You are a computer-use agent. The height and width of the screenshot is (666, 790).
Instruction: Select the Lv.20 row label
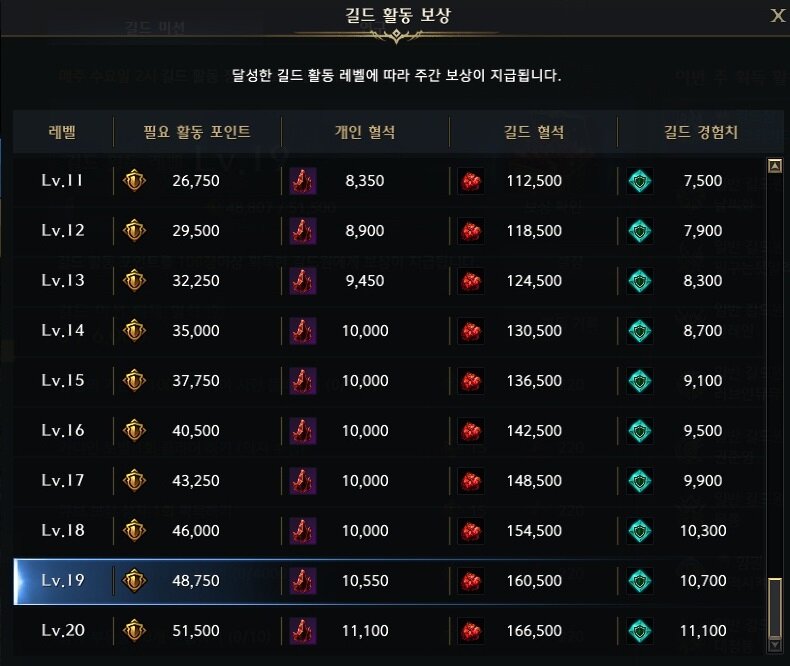[63, 631]
